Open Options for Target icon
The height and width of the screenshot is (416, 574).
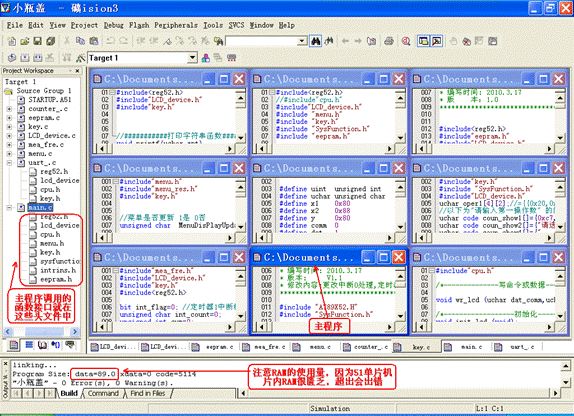(80, 57)
